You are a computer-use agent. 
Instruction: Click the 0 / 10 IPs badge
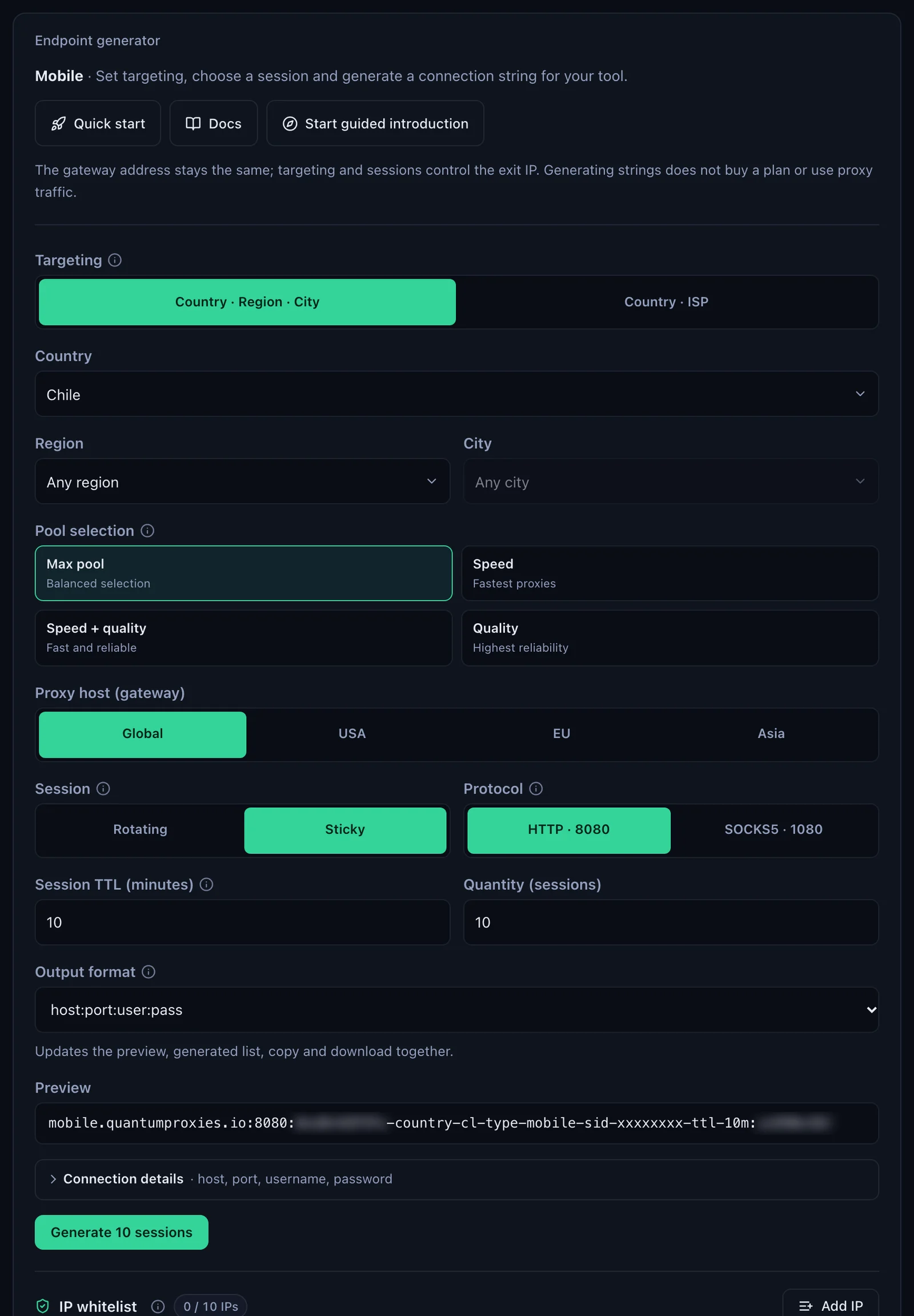coord(211,1306)
